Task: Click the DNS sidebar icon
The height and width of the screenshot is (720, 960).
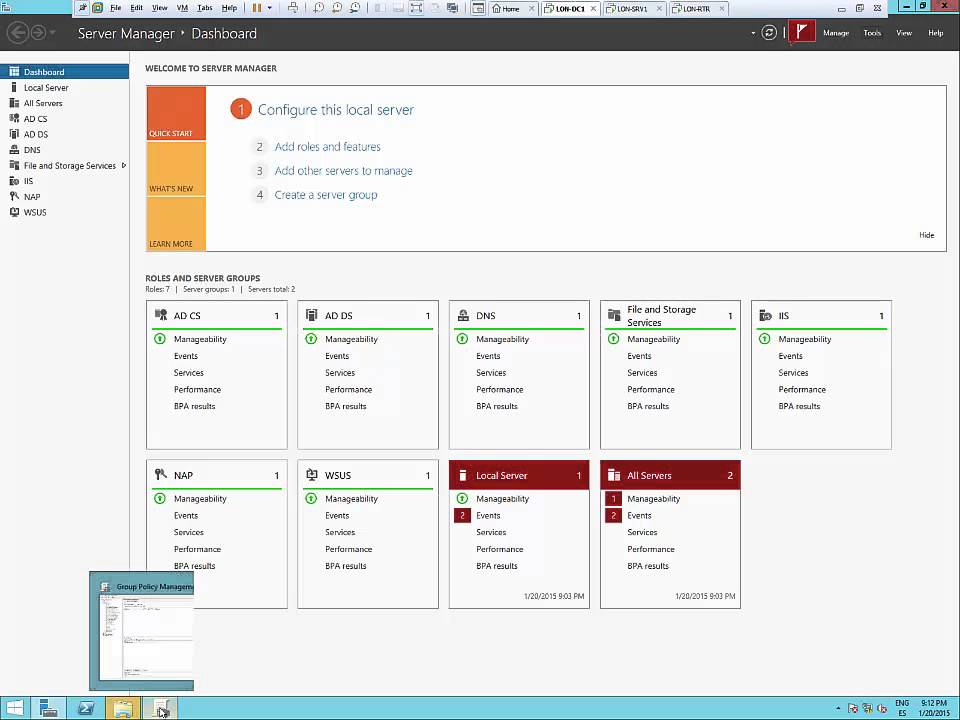Action: coord(14,149)
